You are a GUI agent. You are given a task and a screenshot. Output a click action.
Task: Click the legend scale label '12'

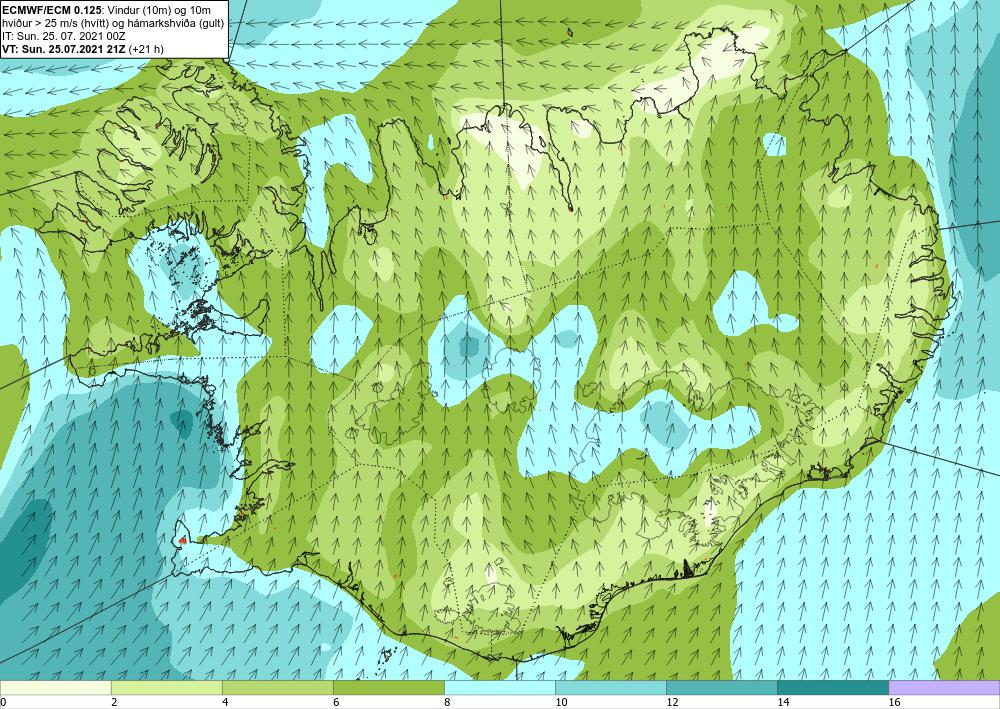tap(672, 702)
